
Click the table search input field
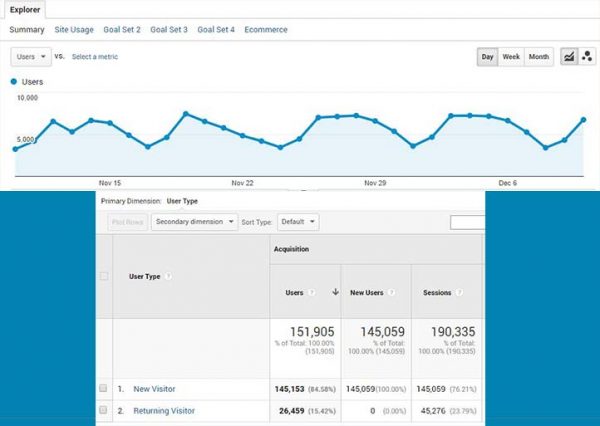[467, 222]
